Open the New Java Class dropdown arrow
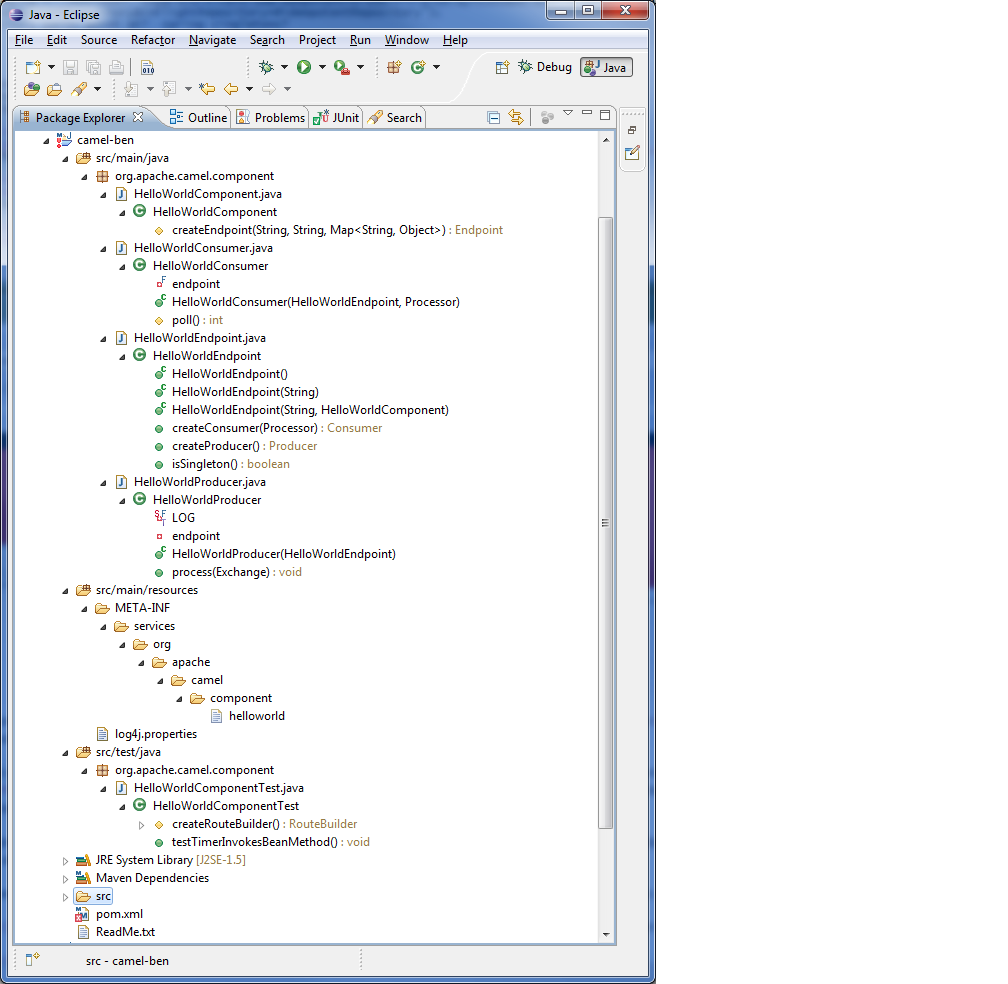The width and height of the screenshot is (1008, 984). tap(436, 67)
